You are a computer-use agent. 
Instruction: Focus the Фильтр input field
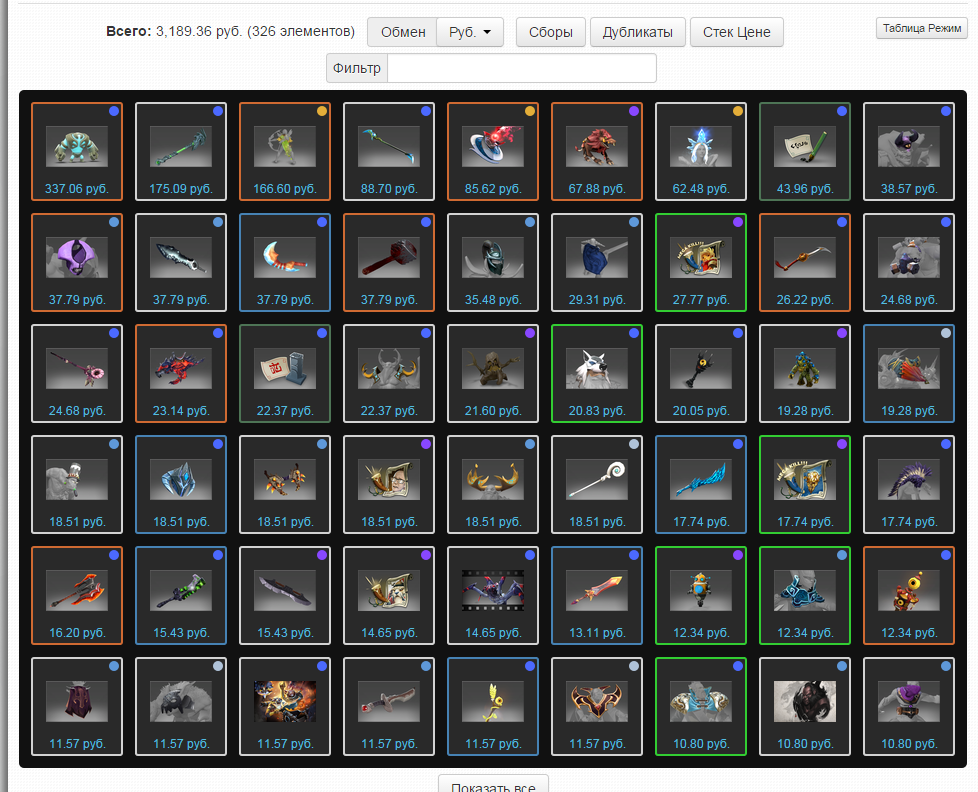pos(521,68)
